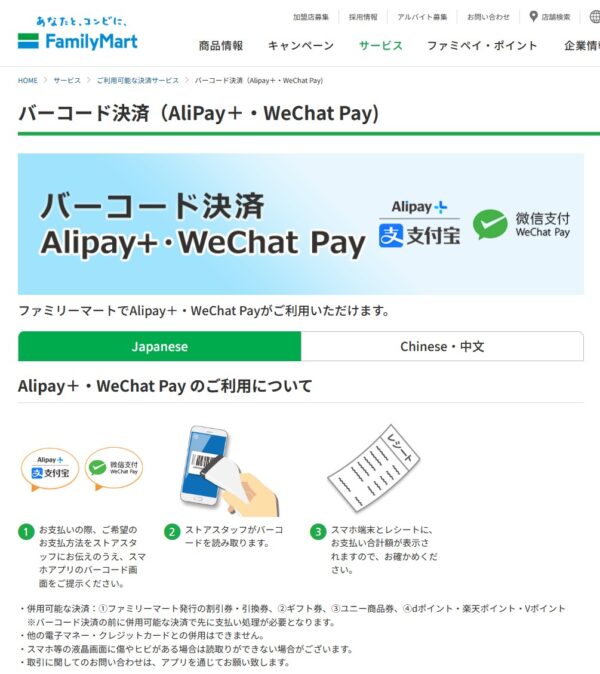
Task: Click the small WeChat Pay speech bubble icon
Action: [x=114, y=468]
